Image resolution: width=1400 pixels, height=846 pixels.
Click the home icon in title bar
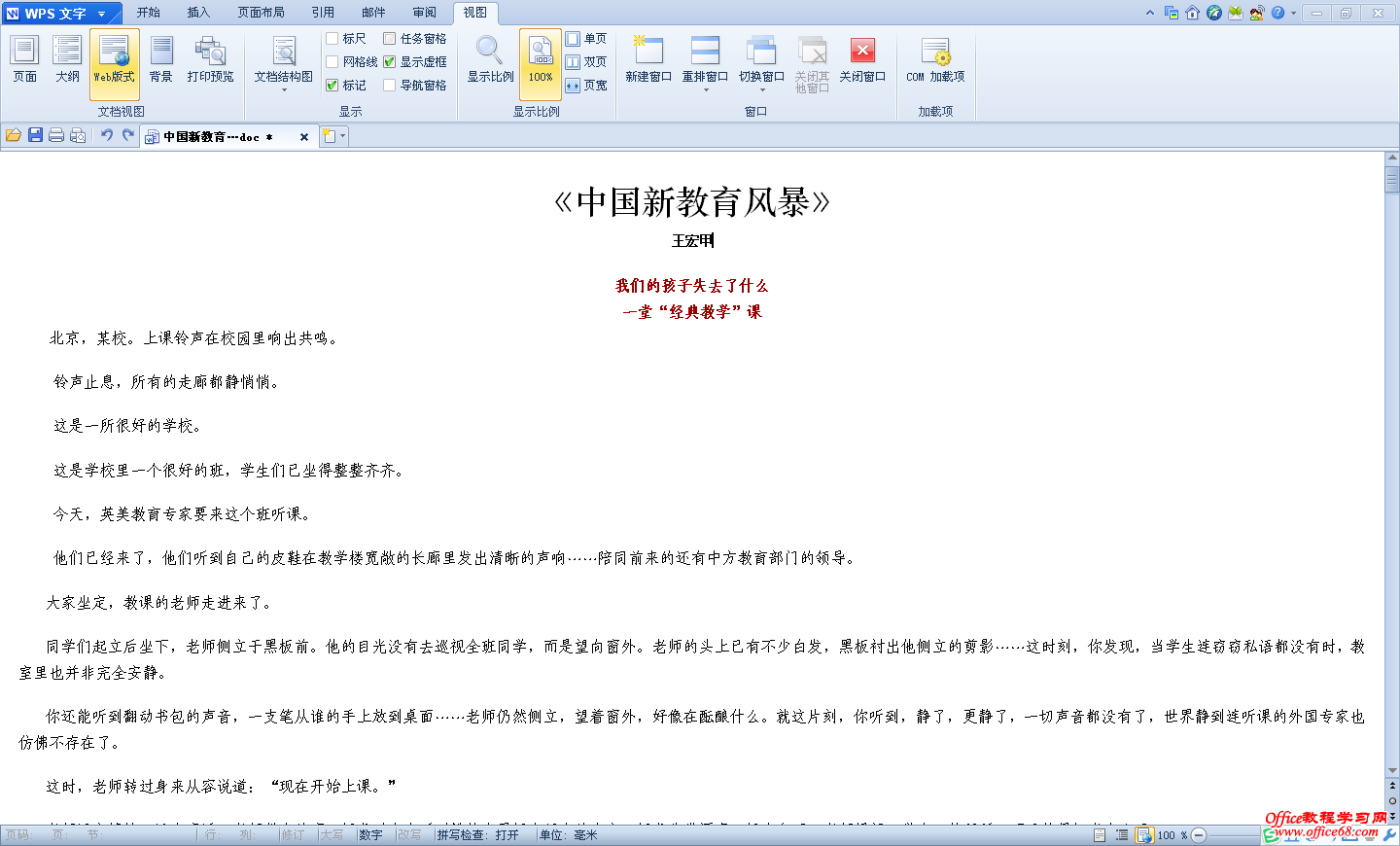pyautogui.click(x=1193, y=13)
